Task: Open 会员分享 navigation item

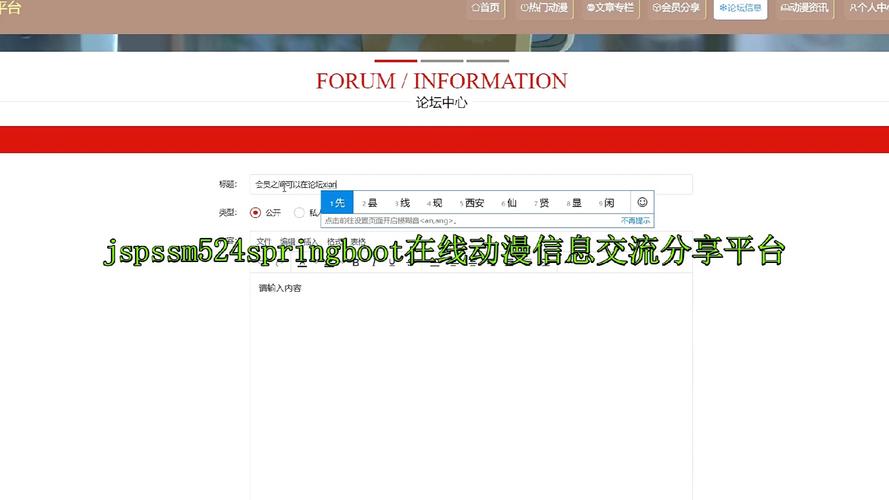Action: 676,8
